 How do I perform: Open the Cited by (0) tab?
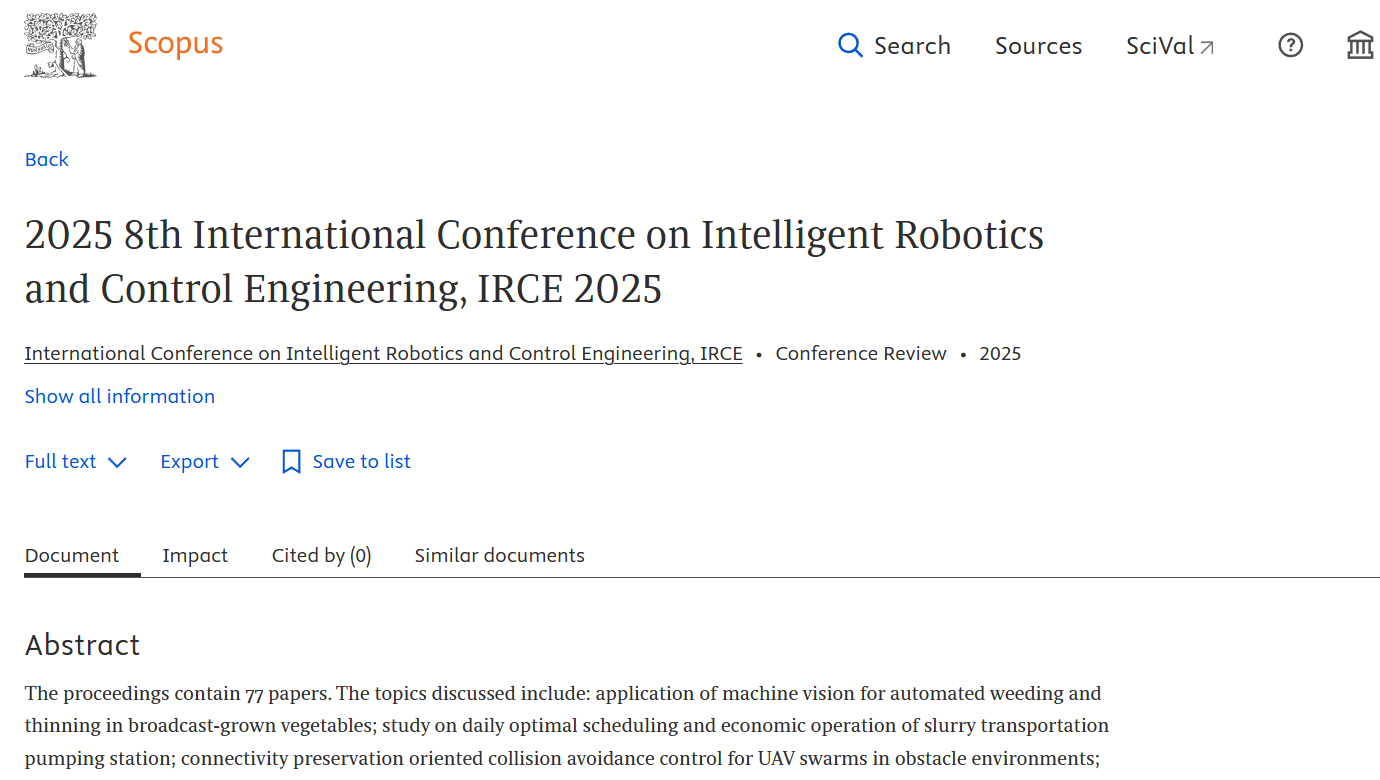[x=321, y=556]
